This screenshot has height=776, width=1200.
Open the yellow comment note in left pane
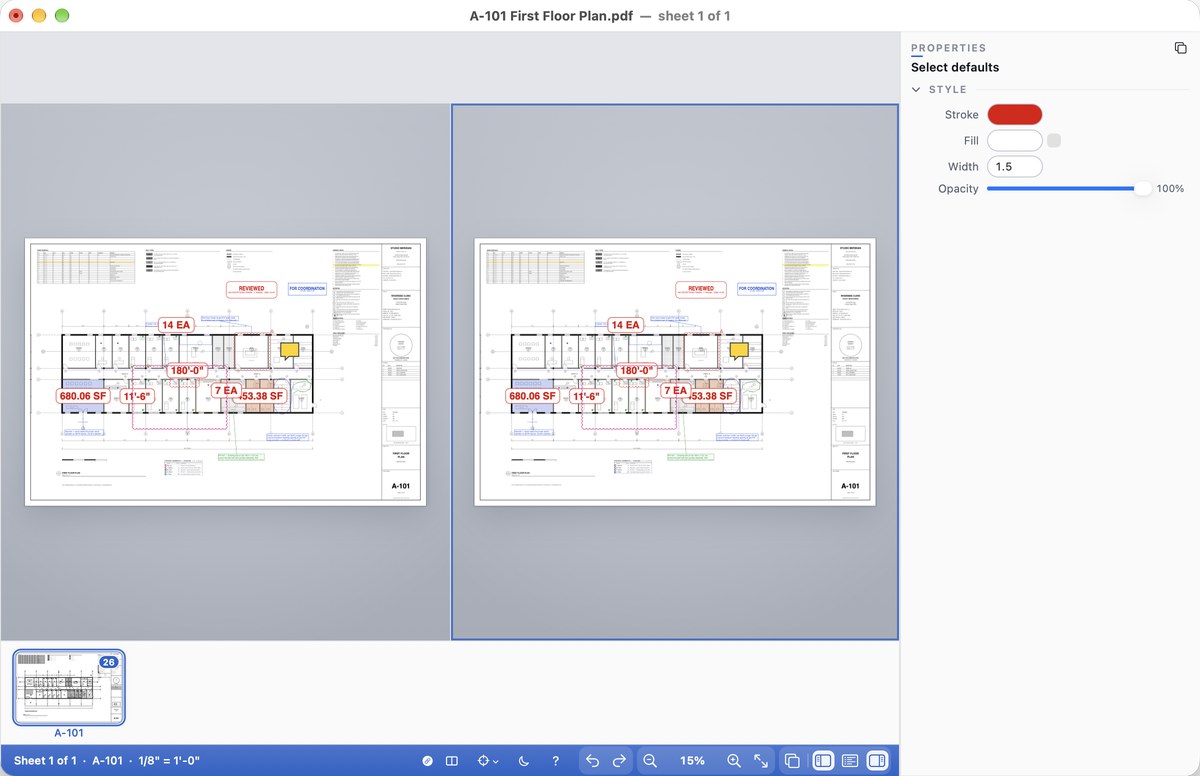pos(290,350)
